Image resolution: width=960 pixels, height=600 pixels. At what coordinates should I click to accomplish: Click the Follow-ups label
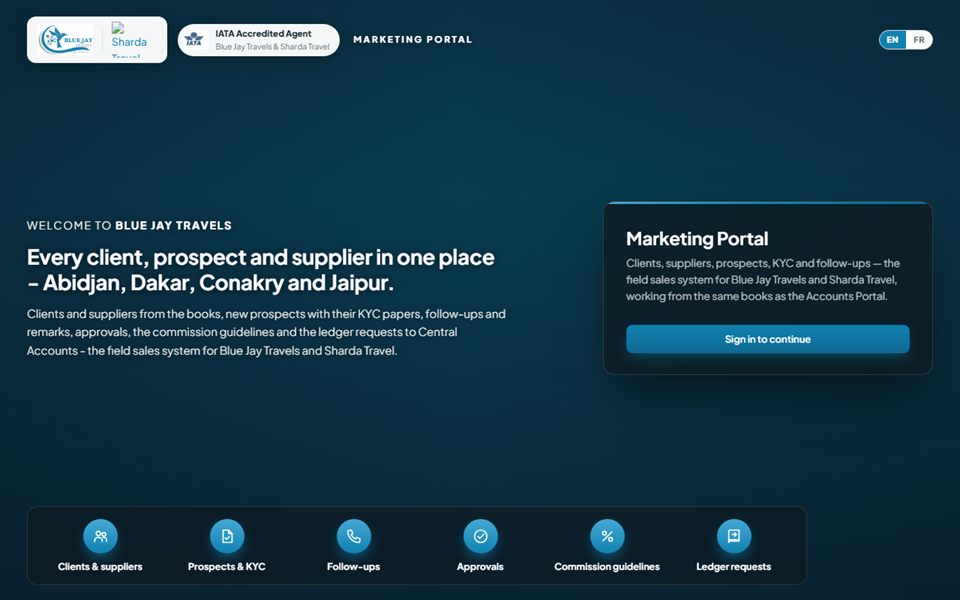354,567
